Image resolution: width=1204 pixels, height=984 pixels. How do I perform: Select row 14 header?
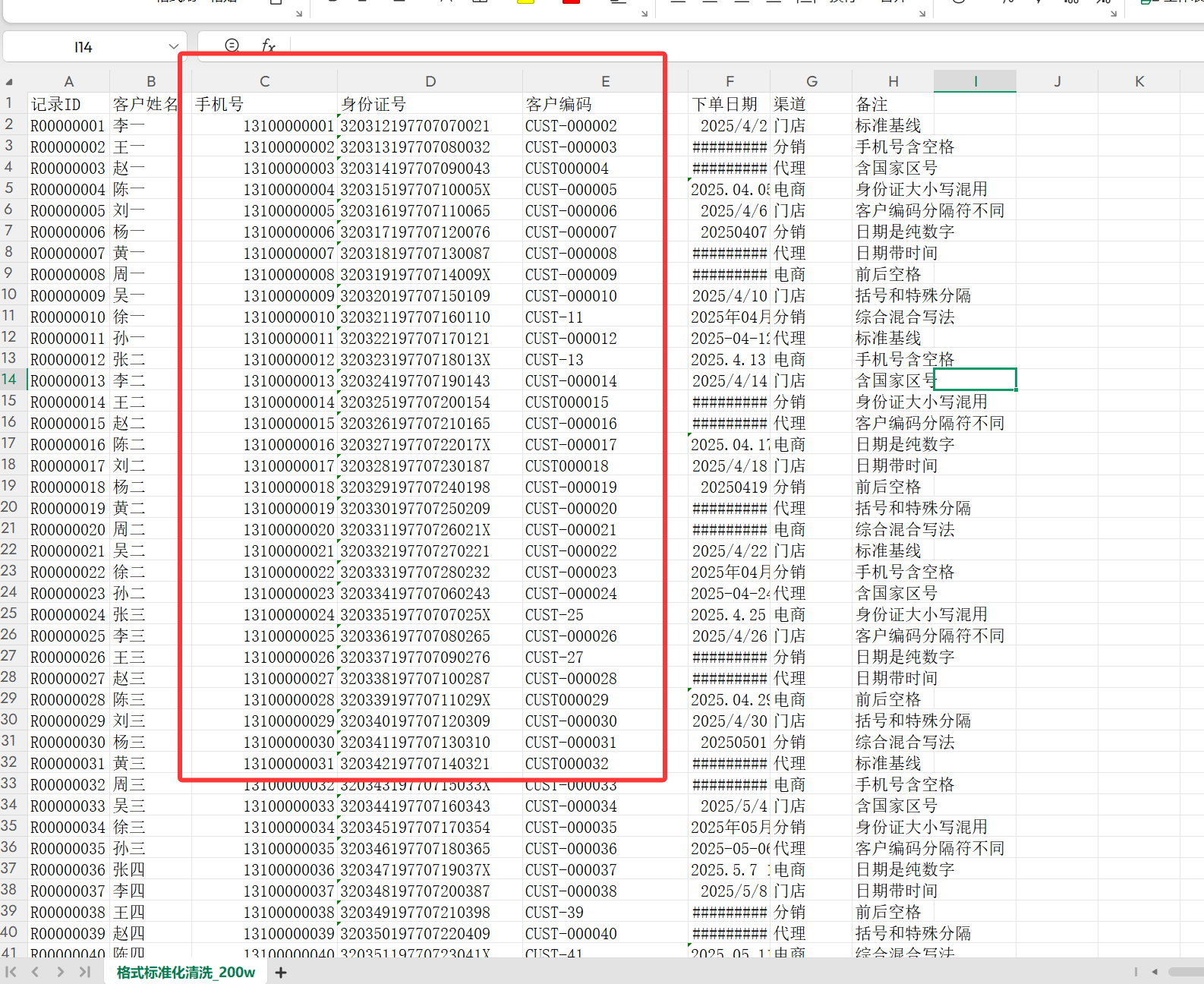click(9, 380)
